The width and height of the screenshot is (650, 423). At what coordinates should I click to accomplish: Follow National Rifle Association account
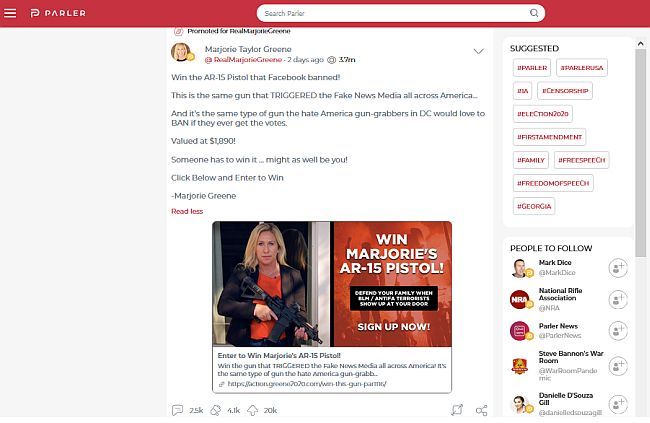click(x=618, y=299)
